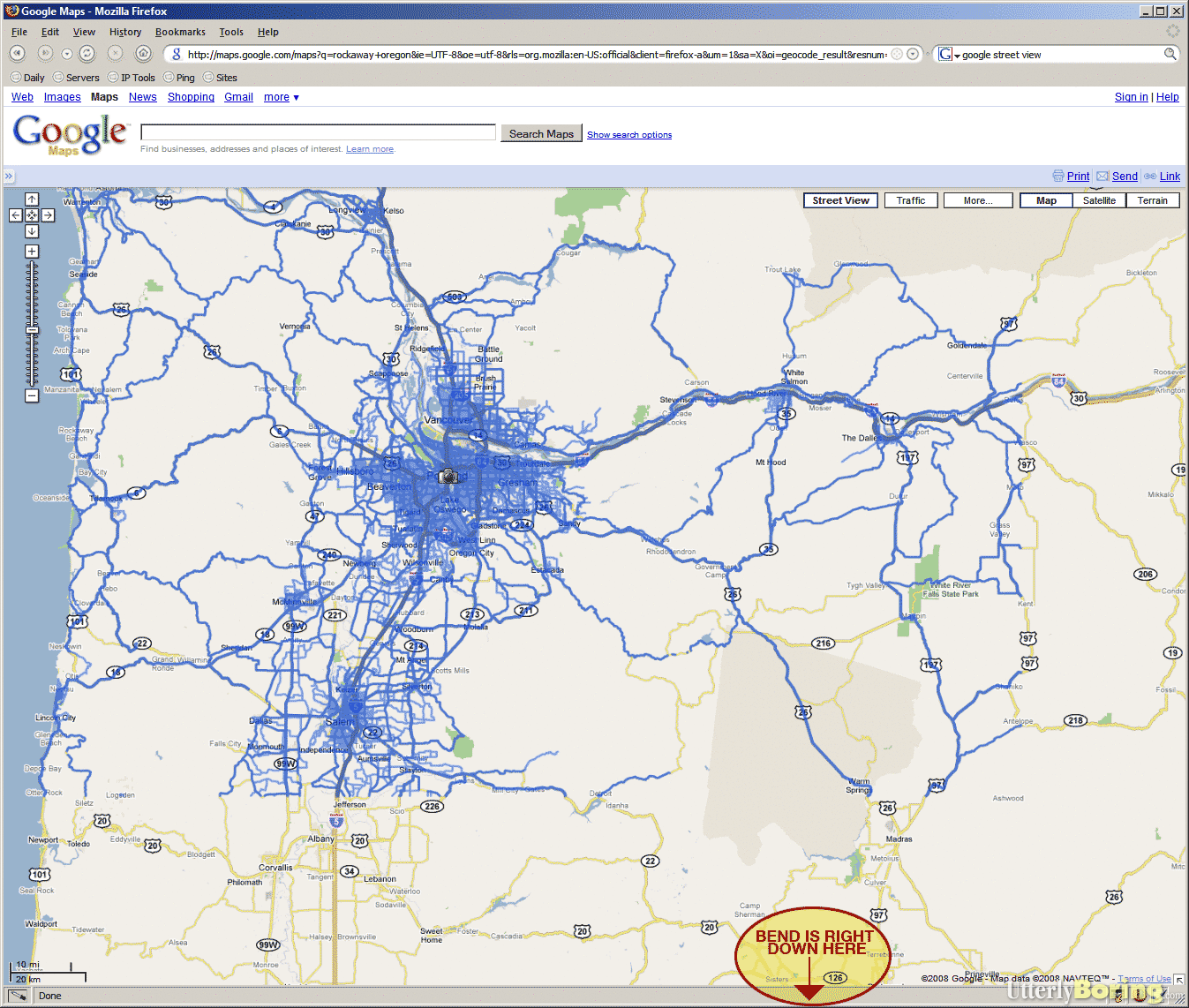Pan the map up with the arrow

point(32,199)
